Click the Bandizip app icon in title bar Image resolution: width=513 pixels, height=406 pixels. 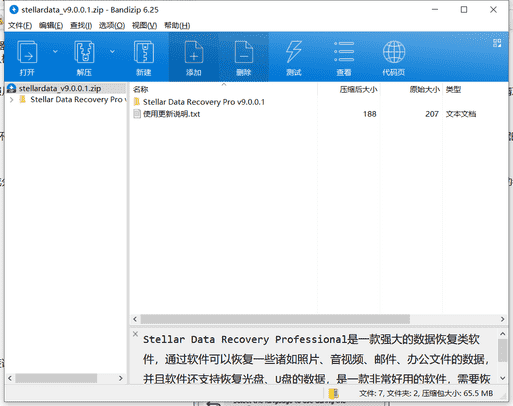[14, 10]
